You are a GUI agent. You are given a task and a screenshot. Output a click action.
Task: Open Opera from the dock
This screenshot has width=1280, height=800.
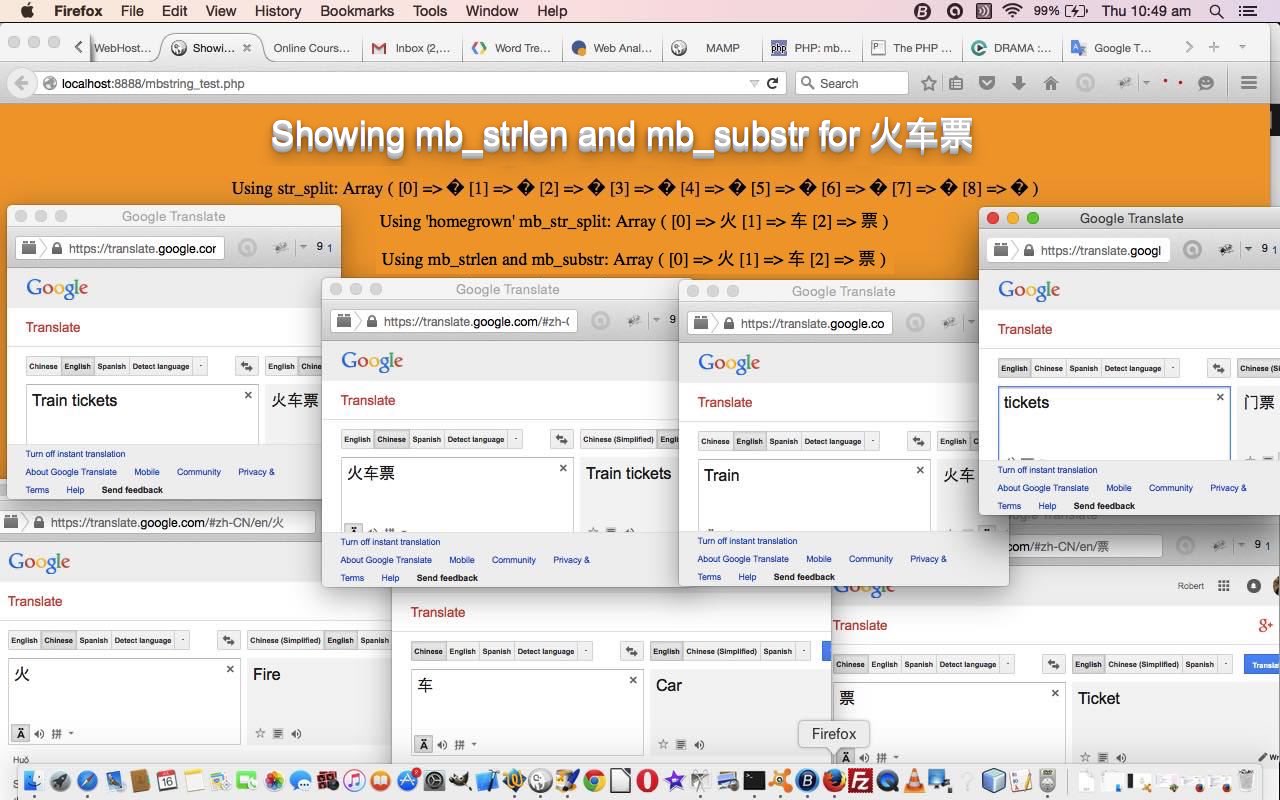646,780
